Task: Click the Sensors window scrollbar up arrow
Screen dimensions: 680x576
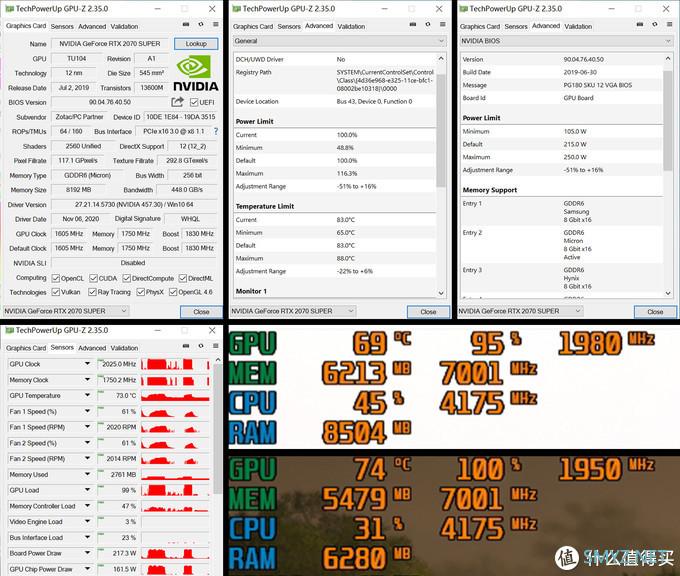Action: pos(218,360)
